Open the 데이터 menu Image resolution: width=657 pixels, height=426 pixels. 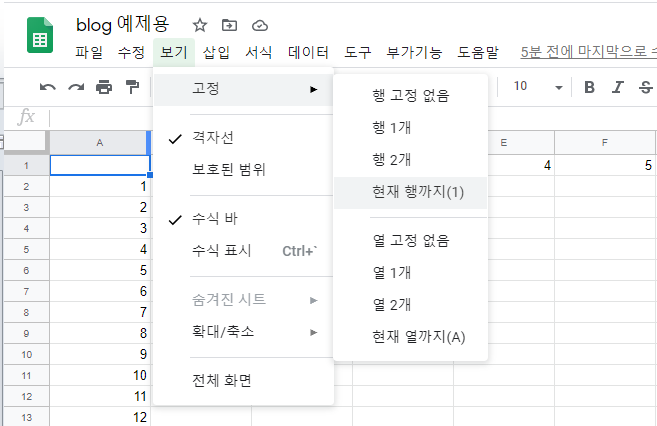tap(308, 52)
